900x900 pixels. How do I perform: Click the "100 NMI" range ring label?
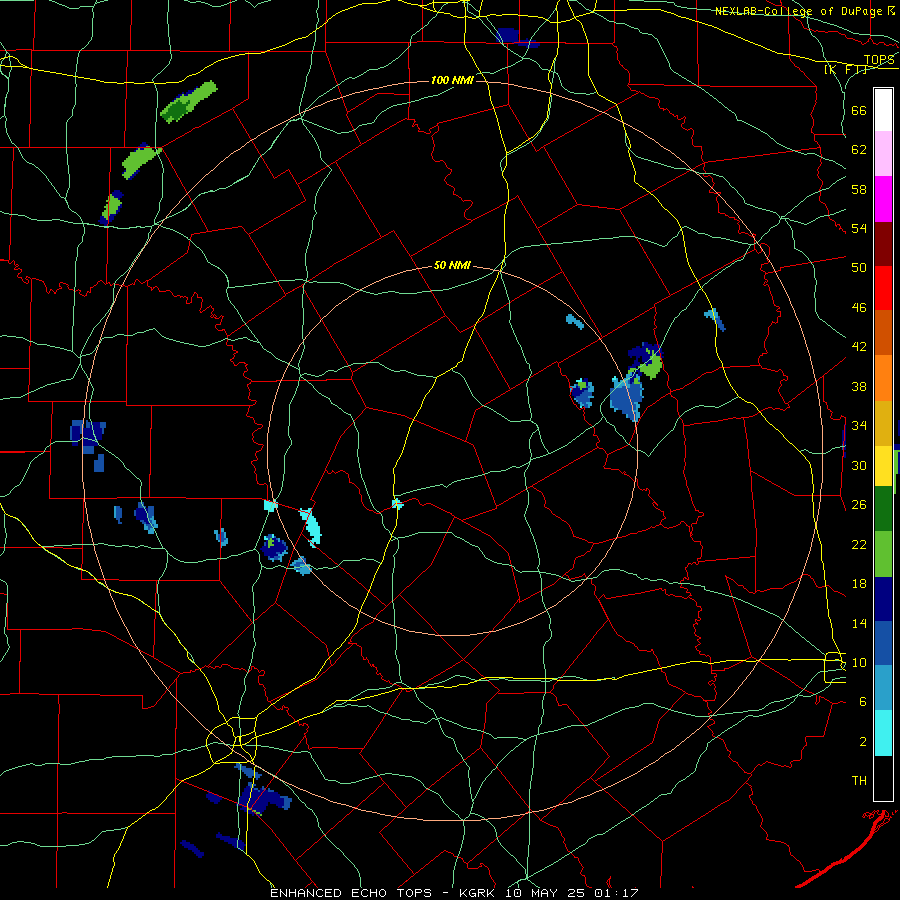tap(452, 80)
